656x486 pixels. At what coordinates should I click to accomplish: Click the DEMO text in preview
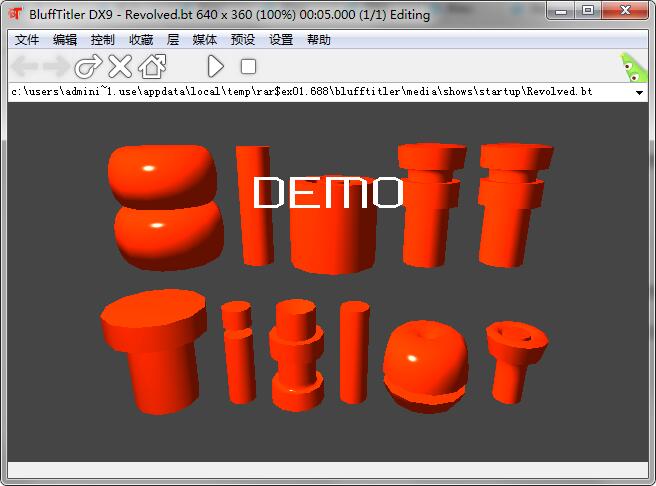(328, 192)
